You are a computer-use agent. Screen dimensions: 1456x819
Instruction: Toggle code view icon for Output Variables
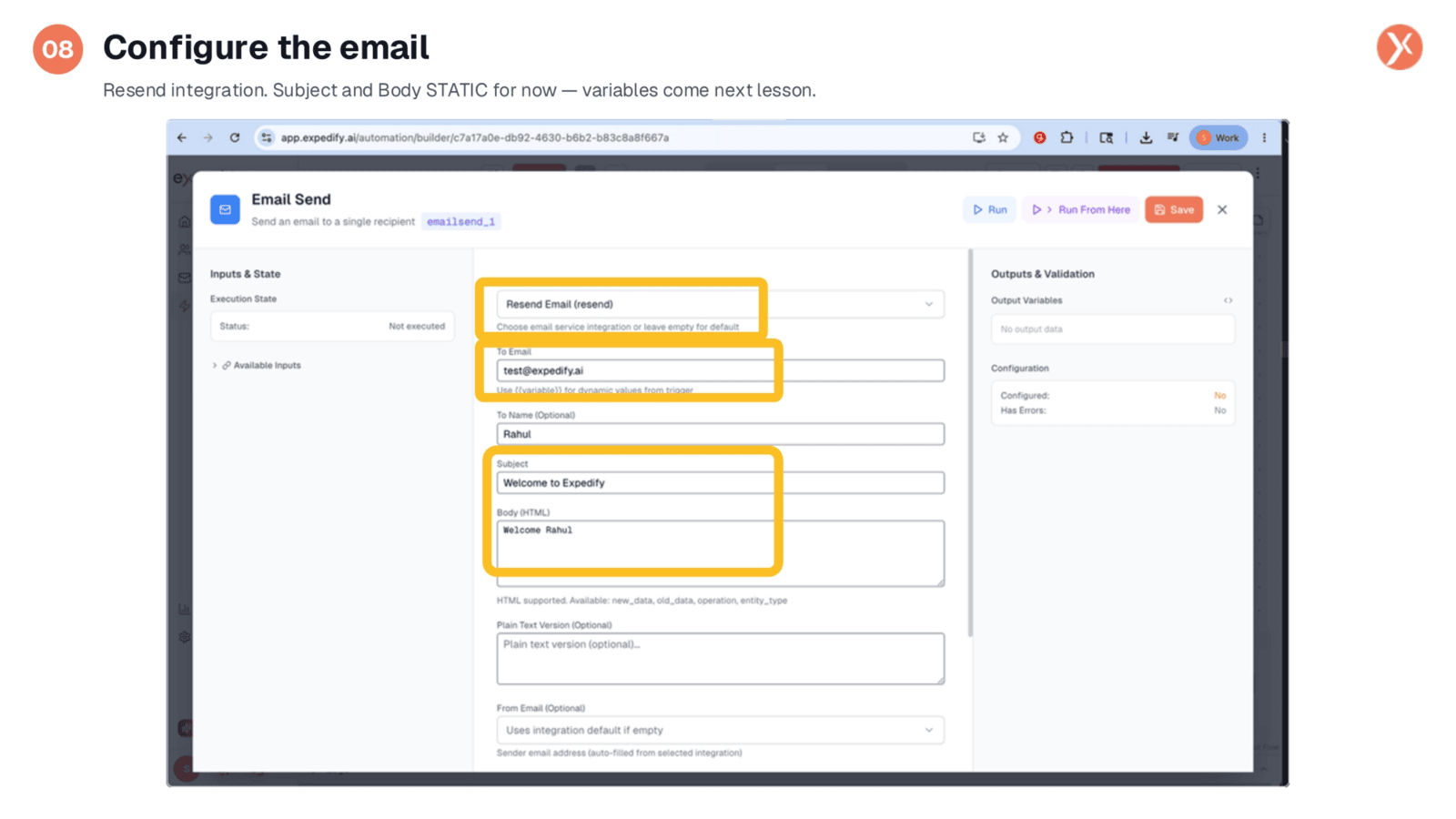(x=1228, y=300)
